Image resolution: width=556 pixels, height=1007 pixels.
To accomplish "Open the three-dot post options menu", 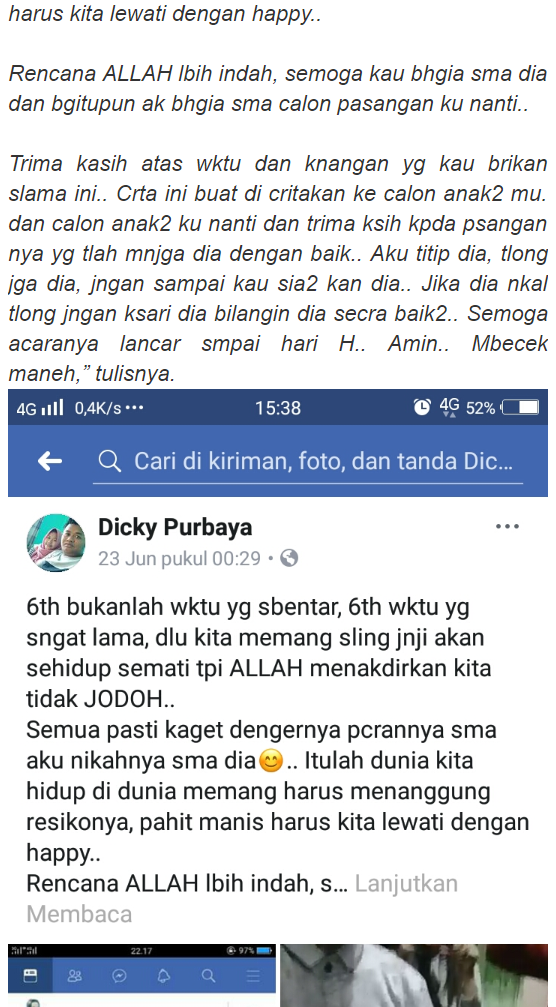I will click(507, 527).
